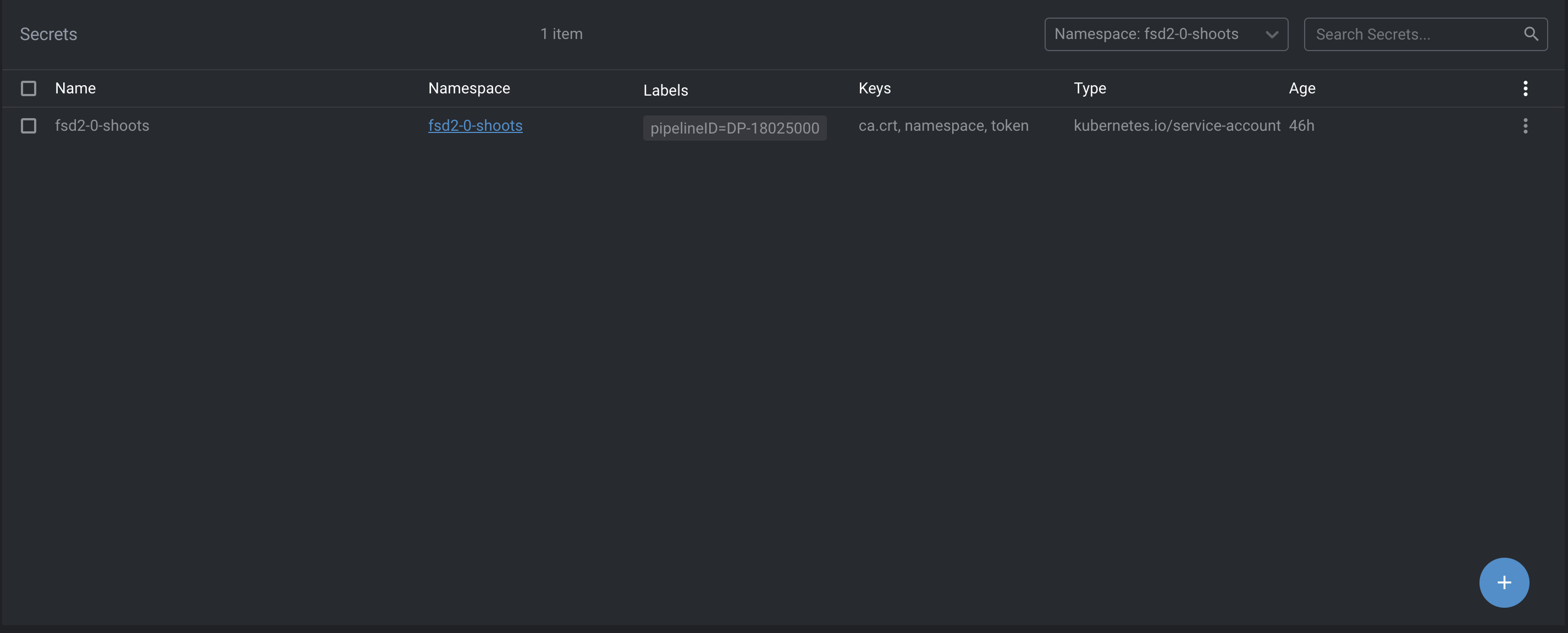Open the fsd2-0-shoots namespace link
This screenshot has height=633, width=1568.
click(475, 125)
